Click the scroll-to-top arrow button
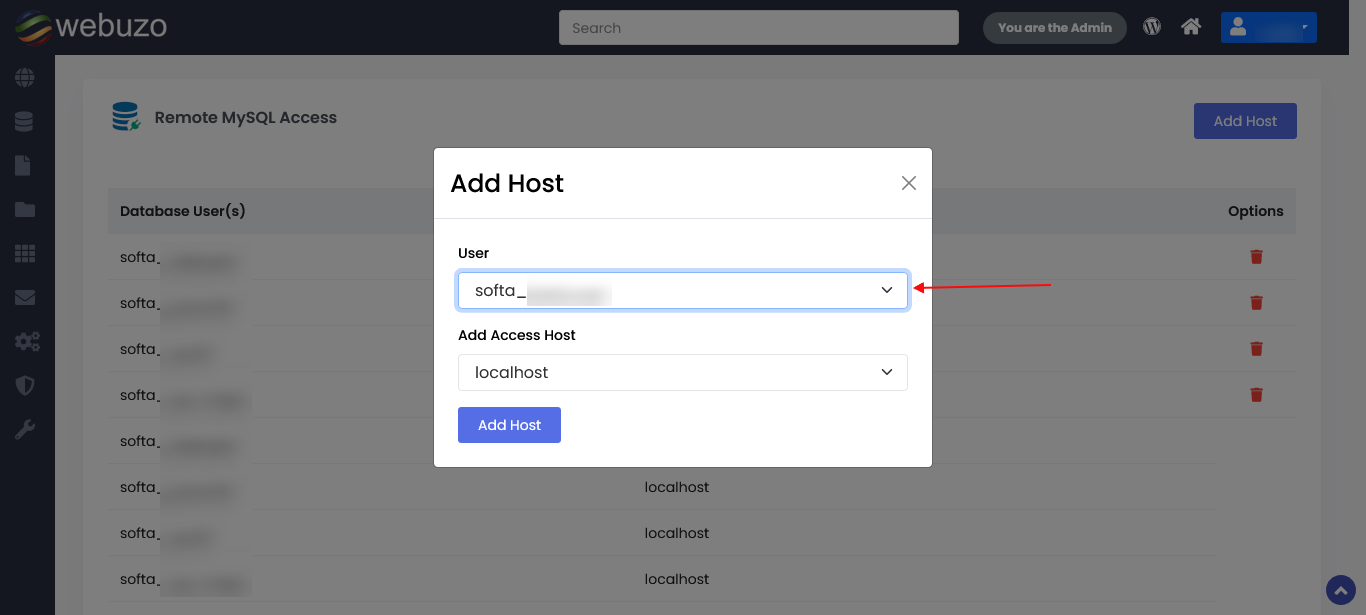Screen dimensions: 1366x615 click(x=1340, y=589)
